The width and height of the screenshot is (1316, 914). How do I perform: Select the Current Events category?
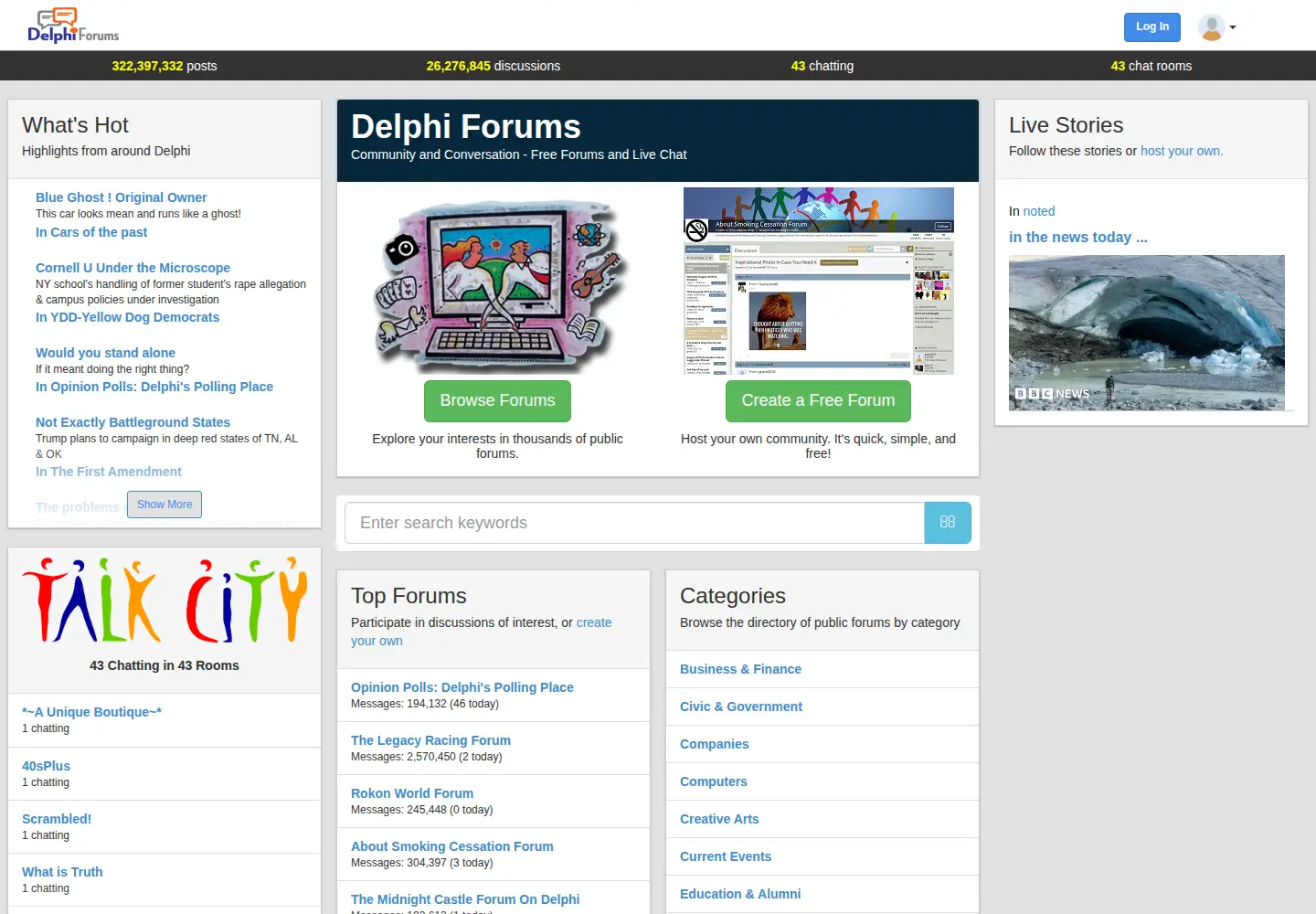coord(726,856)
